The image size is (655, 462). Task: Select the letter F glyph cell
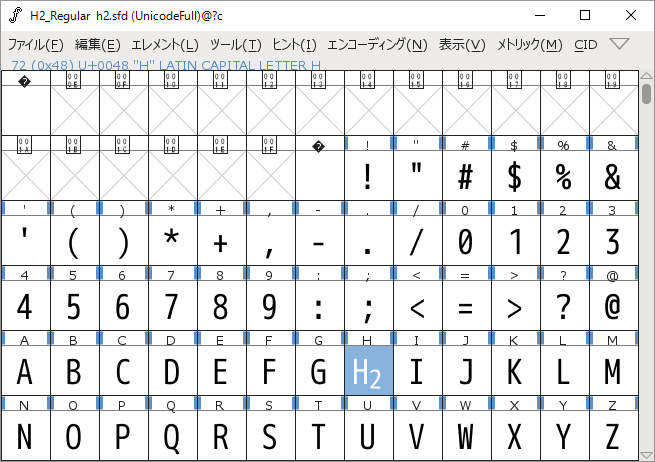pos(271,371)
